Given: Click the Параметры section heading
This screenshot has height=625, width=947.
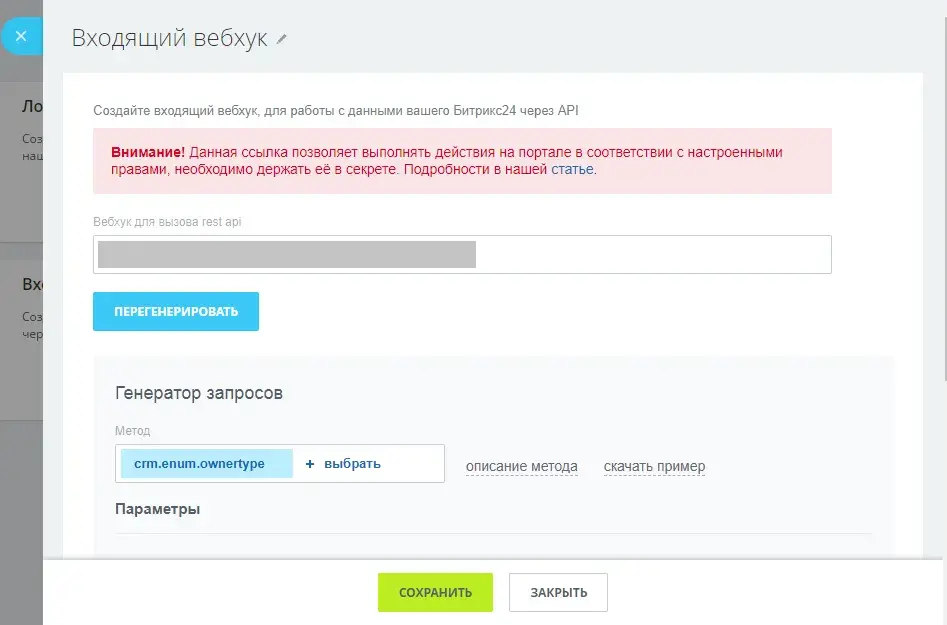Looking at the screenshot, I should click(157, 509).
